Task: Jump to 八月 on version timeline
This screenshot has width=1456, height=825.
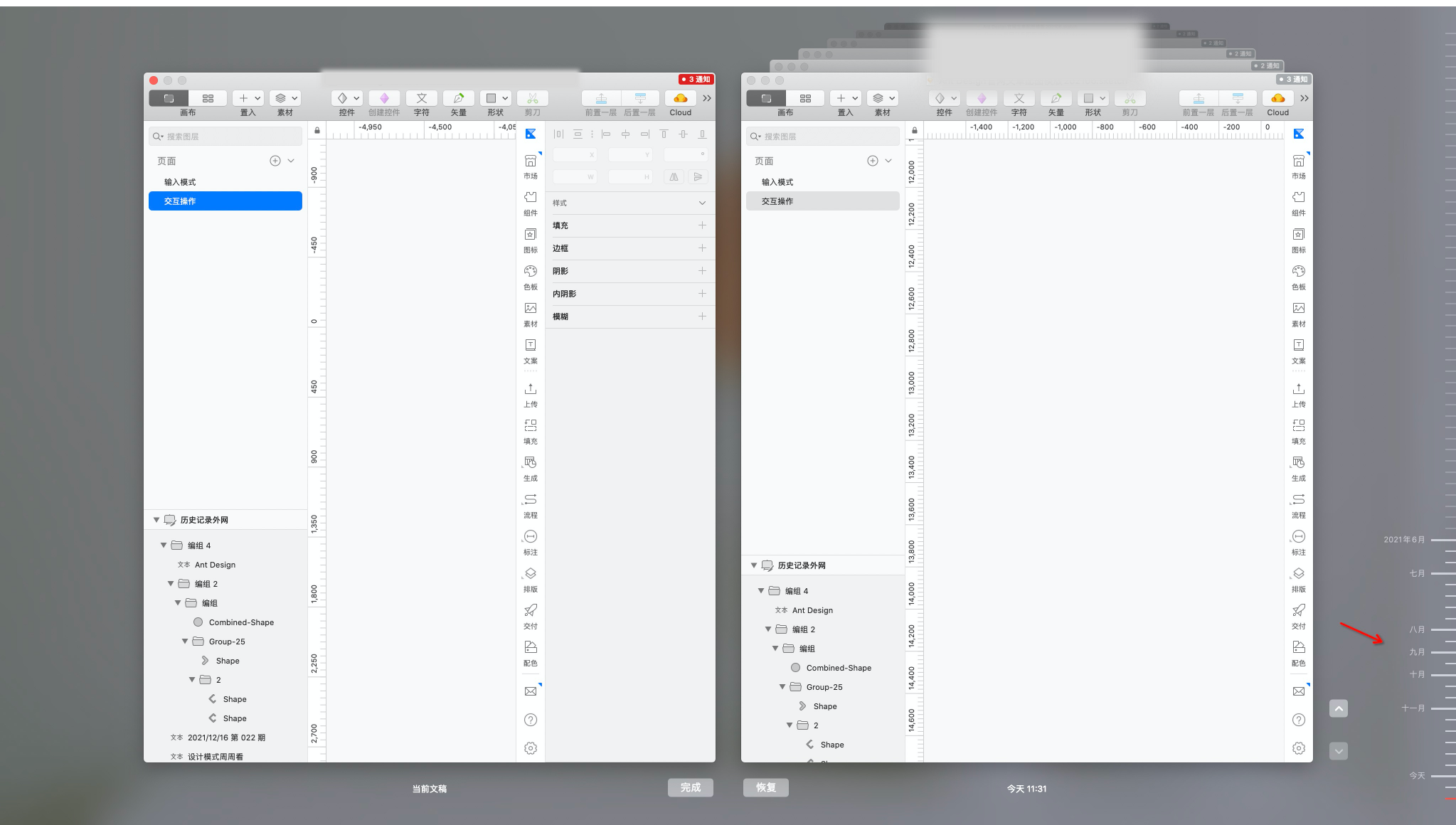Action: point(1418,629)
